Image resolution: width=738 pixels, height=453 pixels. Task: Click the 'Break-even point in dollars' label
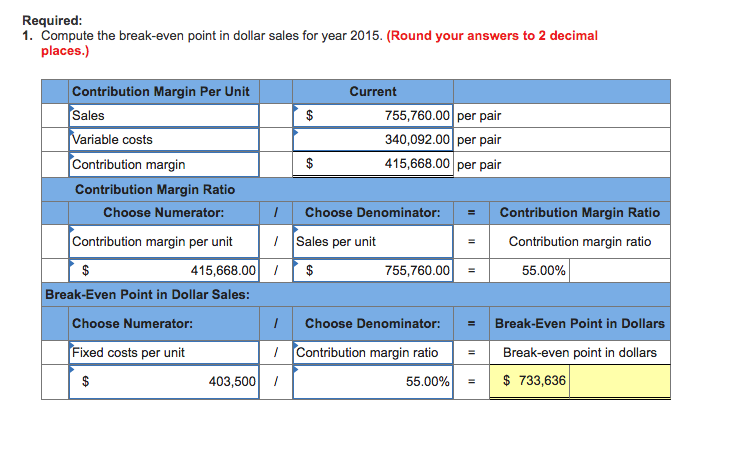pos(580,353)
